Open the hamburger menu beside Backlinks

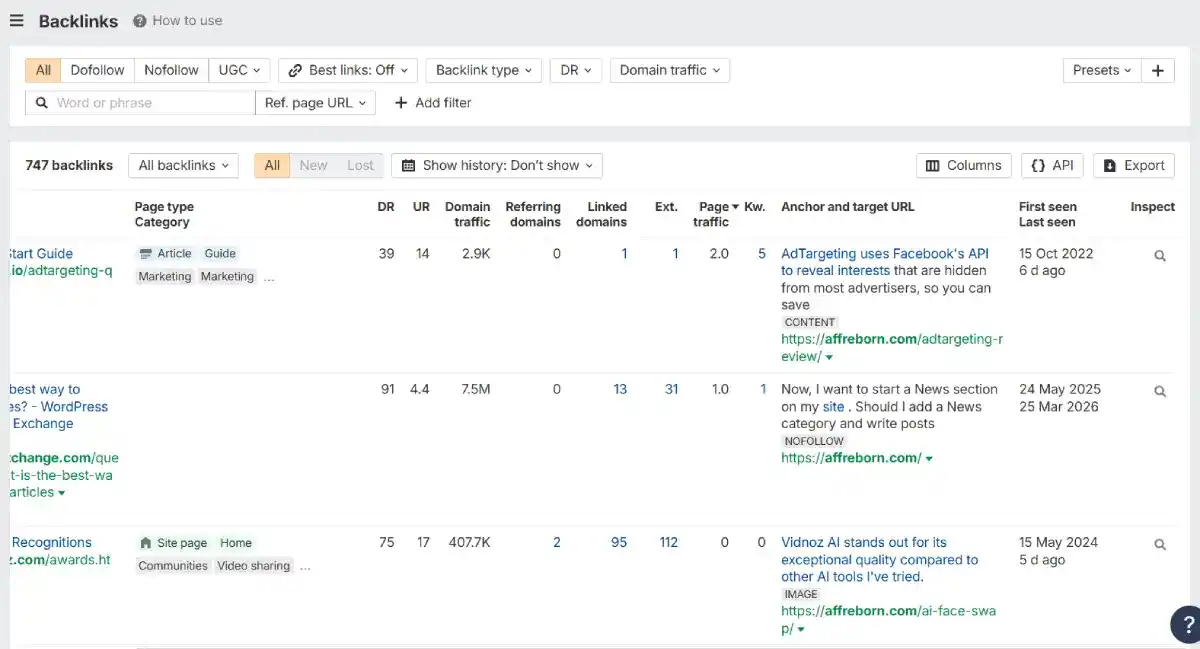point(16,21)
